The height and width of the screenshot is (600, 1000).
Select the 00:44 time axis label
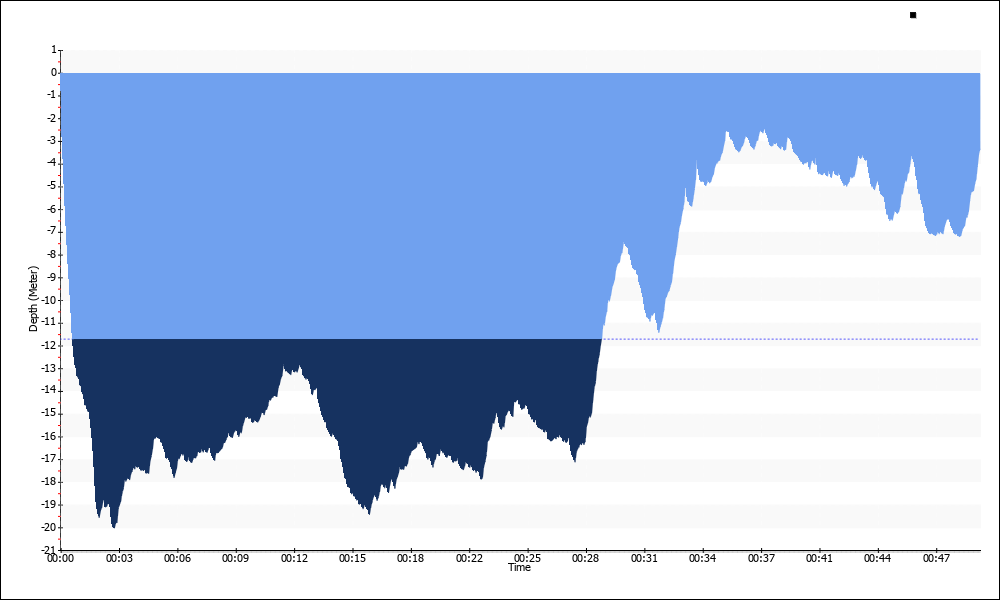pos(878,558)
